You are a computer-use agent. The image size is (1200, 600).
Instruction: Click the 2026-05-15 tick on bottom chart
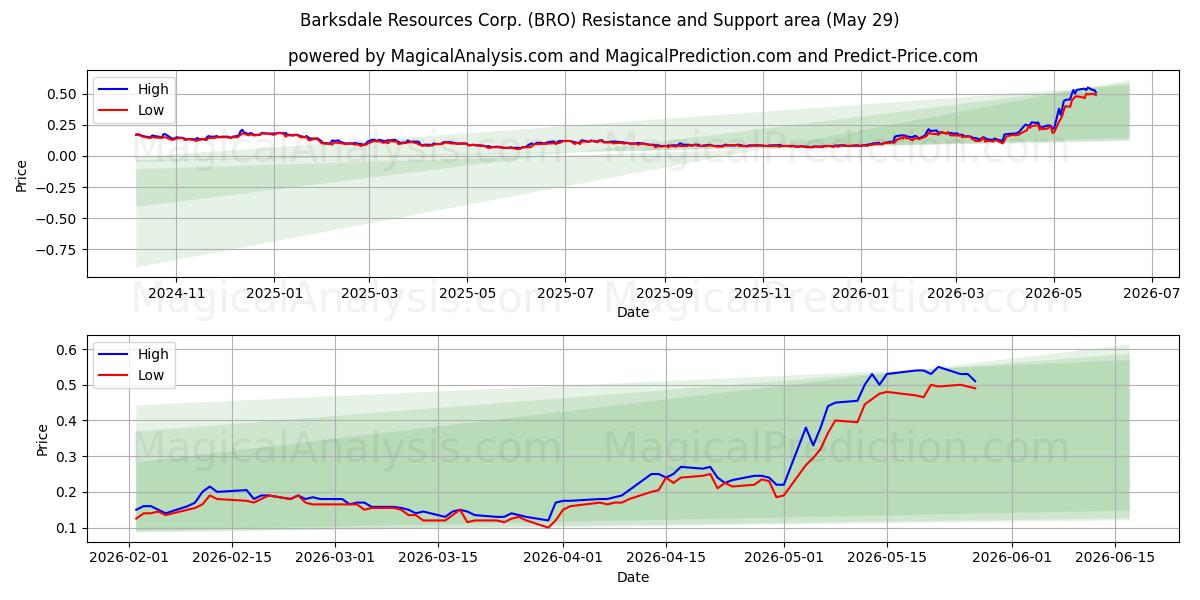887,559
